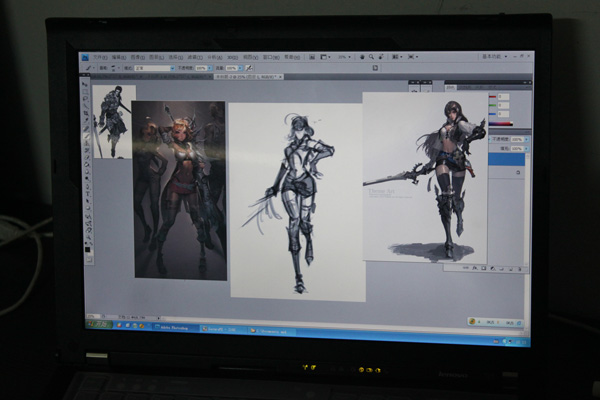Open the 流量 flow slider arrow
The image size is (600, 400).
pyautogui.click(x=240, y=68)
